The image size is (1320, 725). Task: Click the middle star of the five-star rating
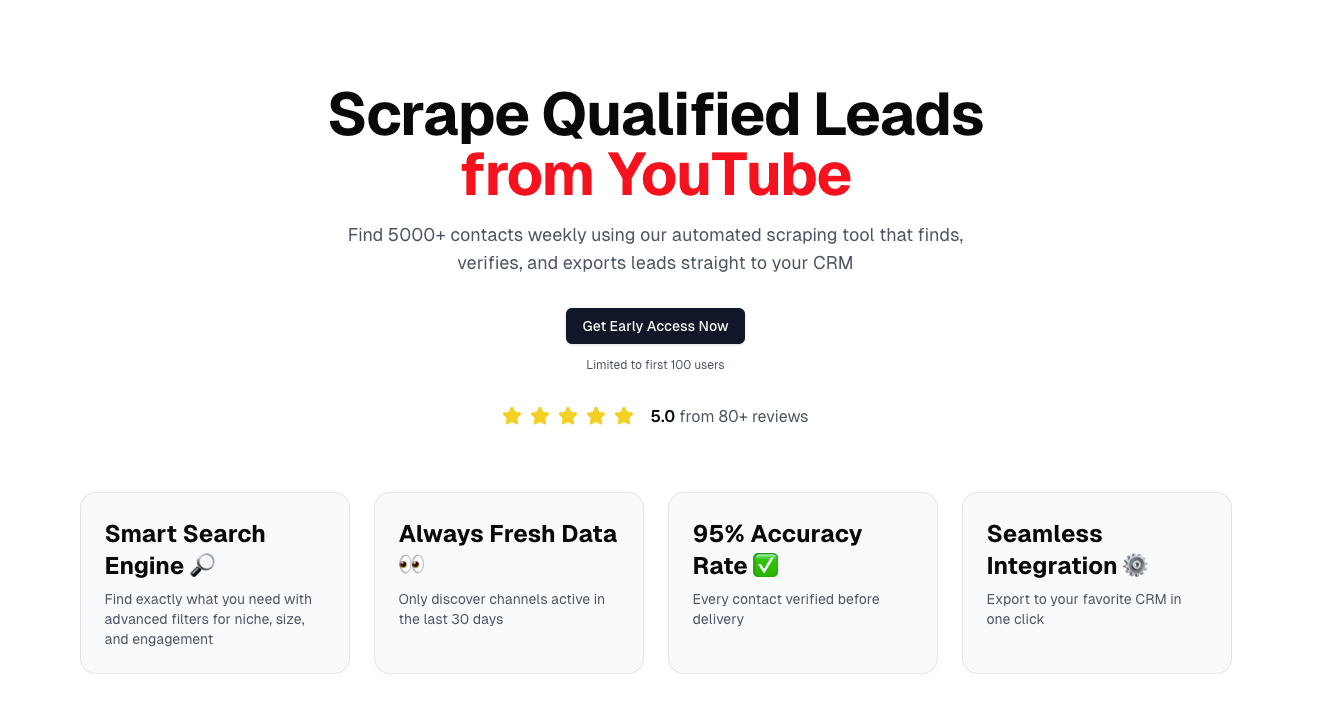coord(568,415)
